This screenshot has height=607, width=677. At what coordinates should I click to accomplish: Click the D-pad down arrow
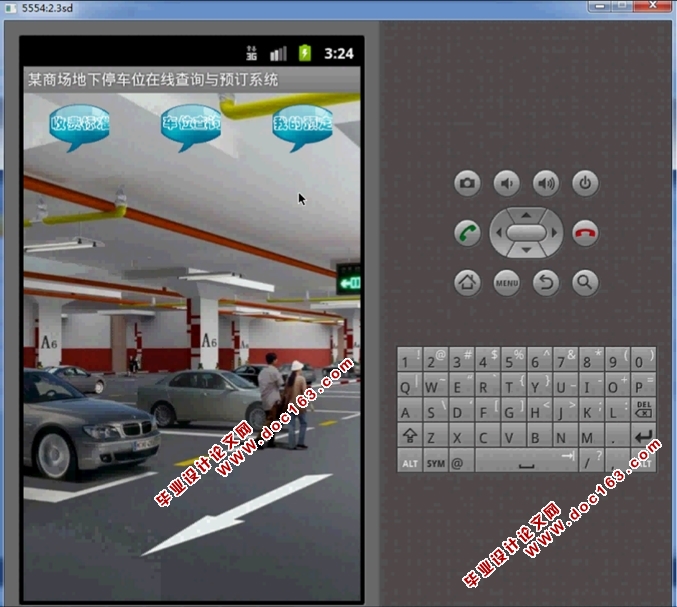tap(526, 250)
